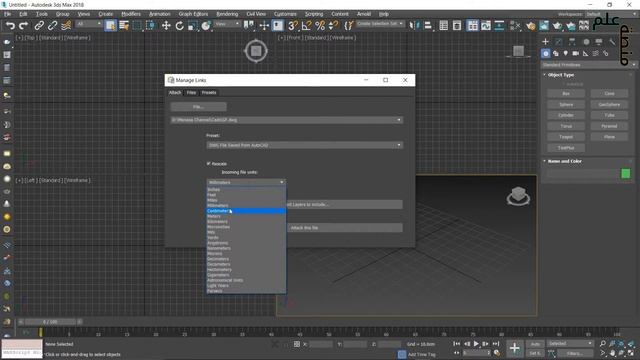Open the Standard Primitives category dropdown
This screenshot has height=360, width=640.
(x=589, y=65)
